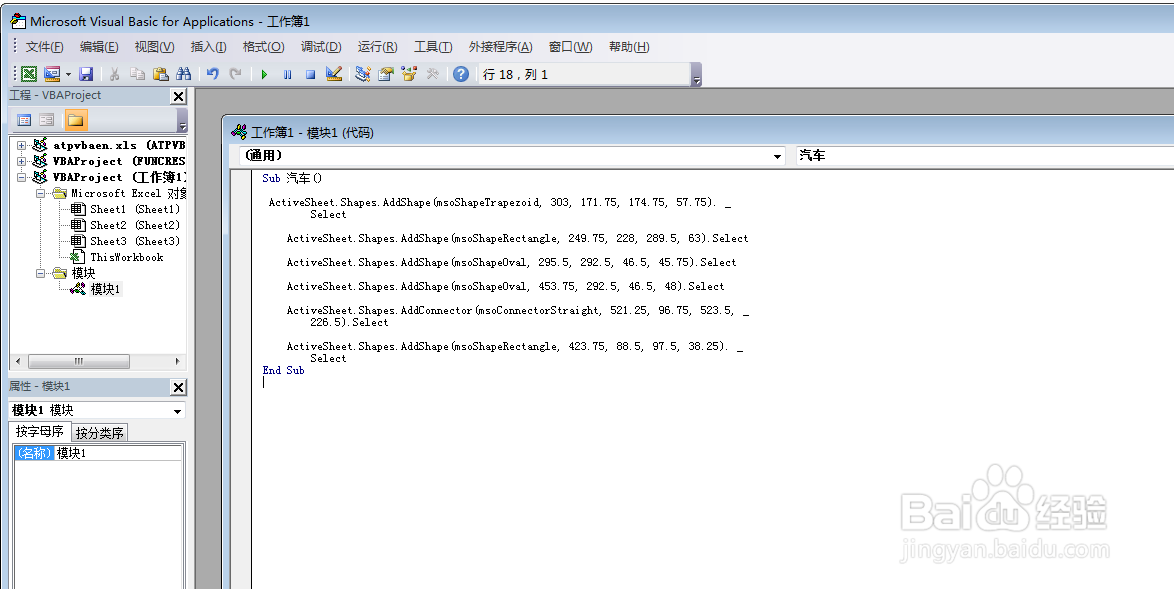The height and width of the screenshot is (589, 1174).
Task: Expand the atpvbaen.xls project node
Action: [x=21, y=145]
